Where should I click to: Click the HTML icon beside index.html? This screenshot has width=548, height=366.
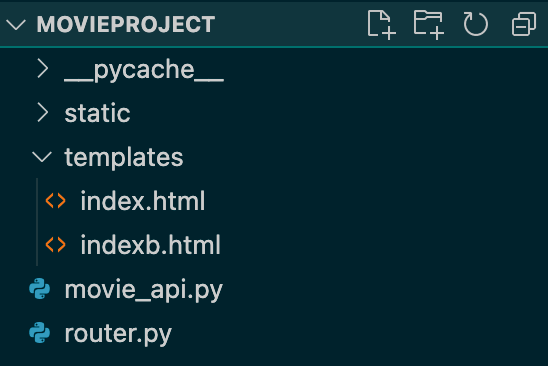click(x=56, y=201)
